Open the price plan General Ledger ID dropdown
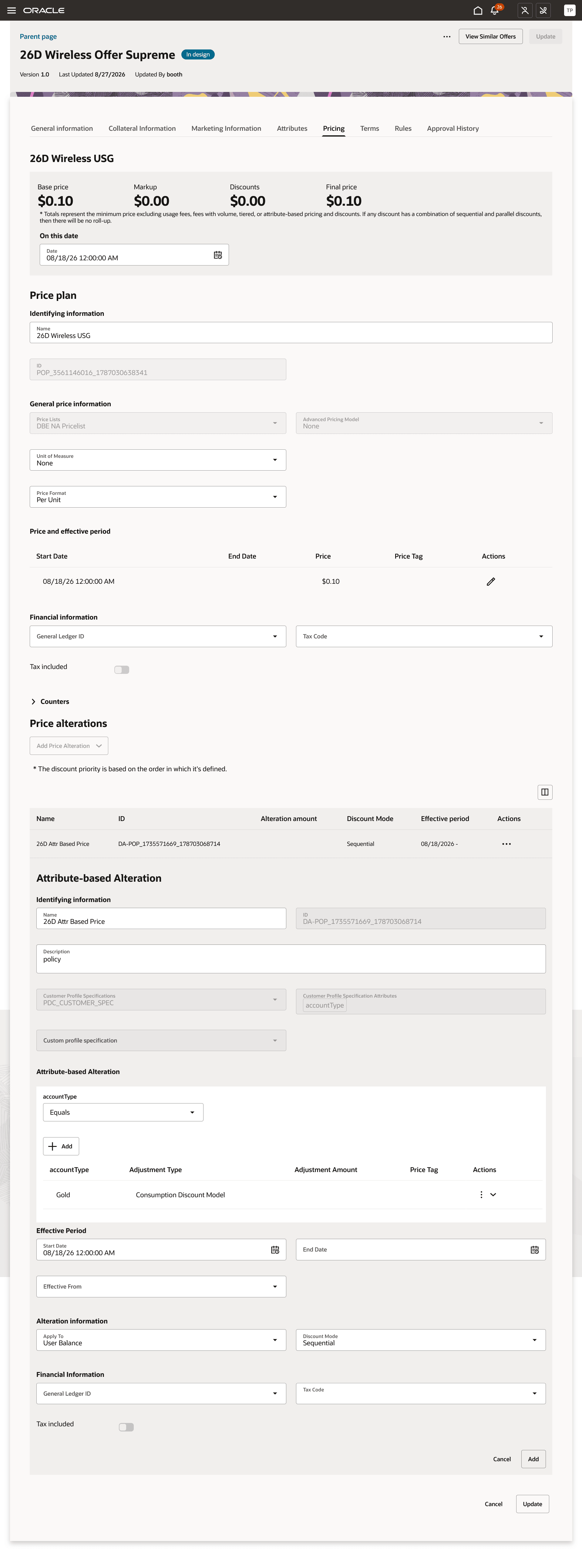Viewport: 582px width, 1568px height. pos(158,636)
